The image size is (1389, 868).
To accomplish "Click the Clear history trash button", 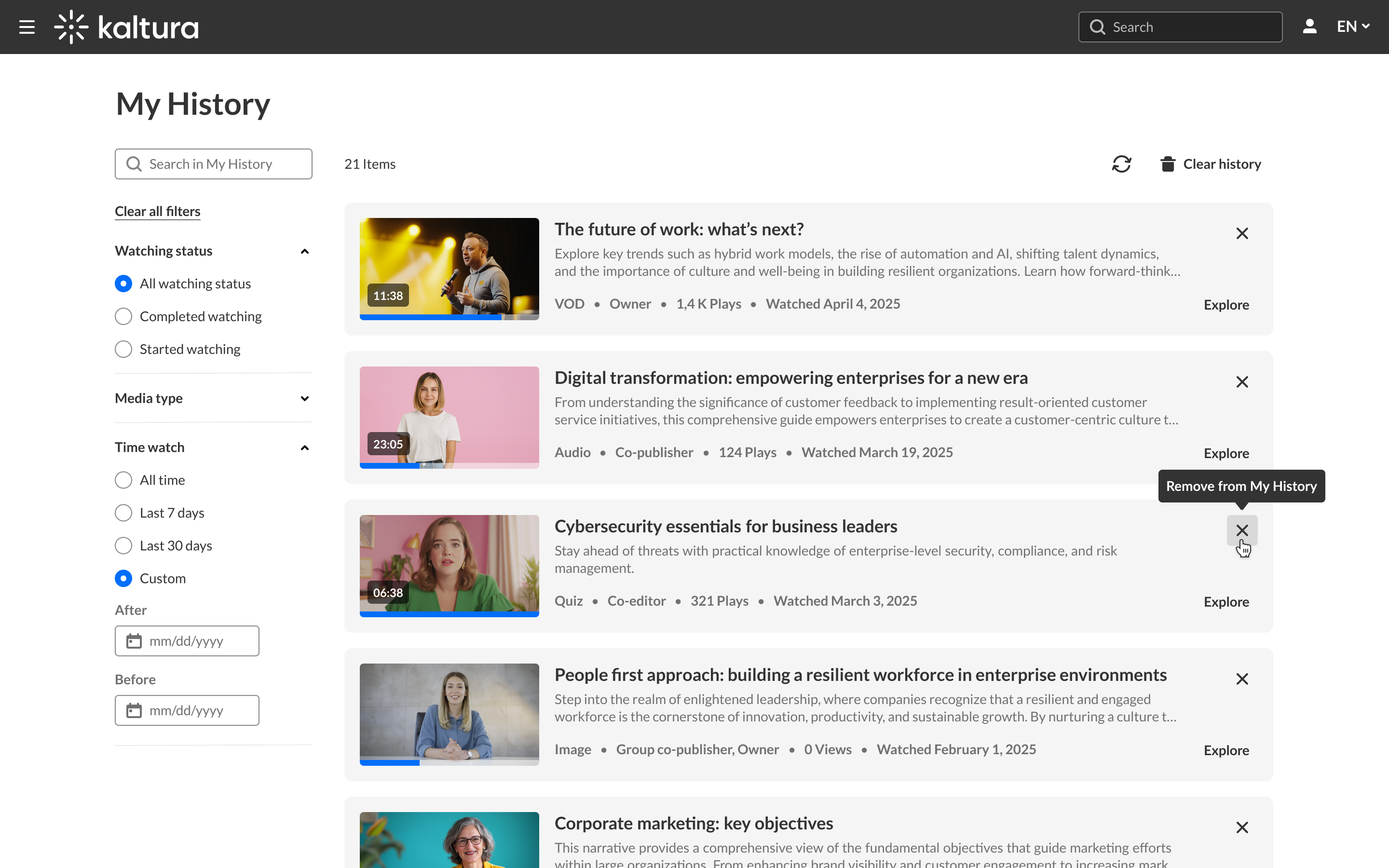I will pos(1211,164).
